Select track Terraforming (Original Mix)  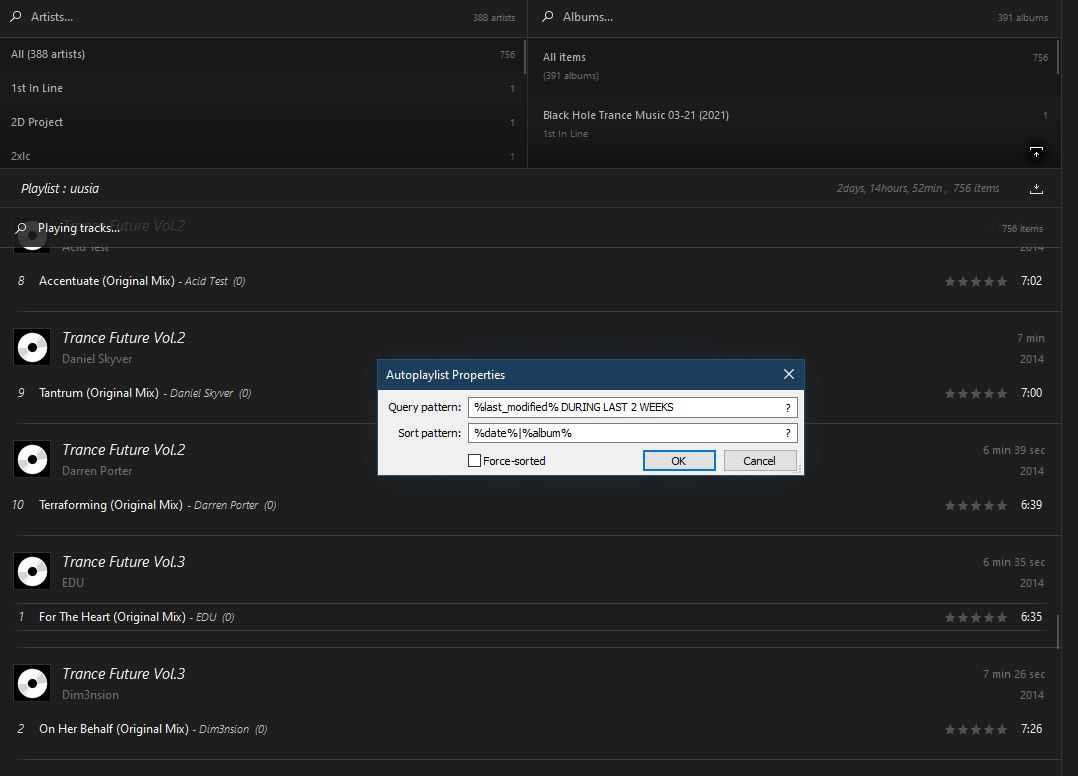tap(529, 505)
